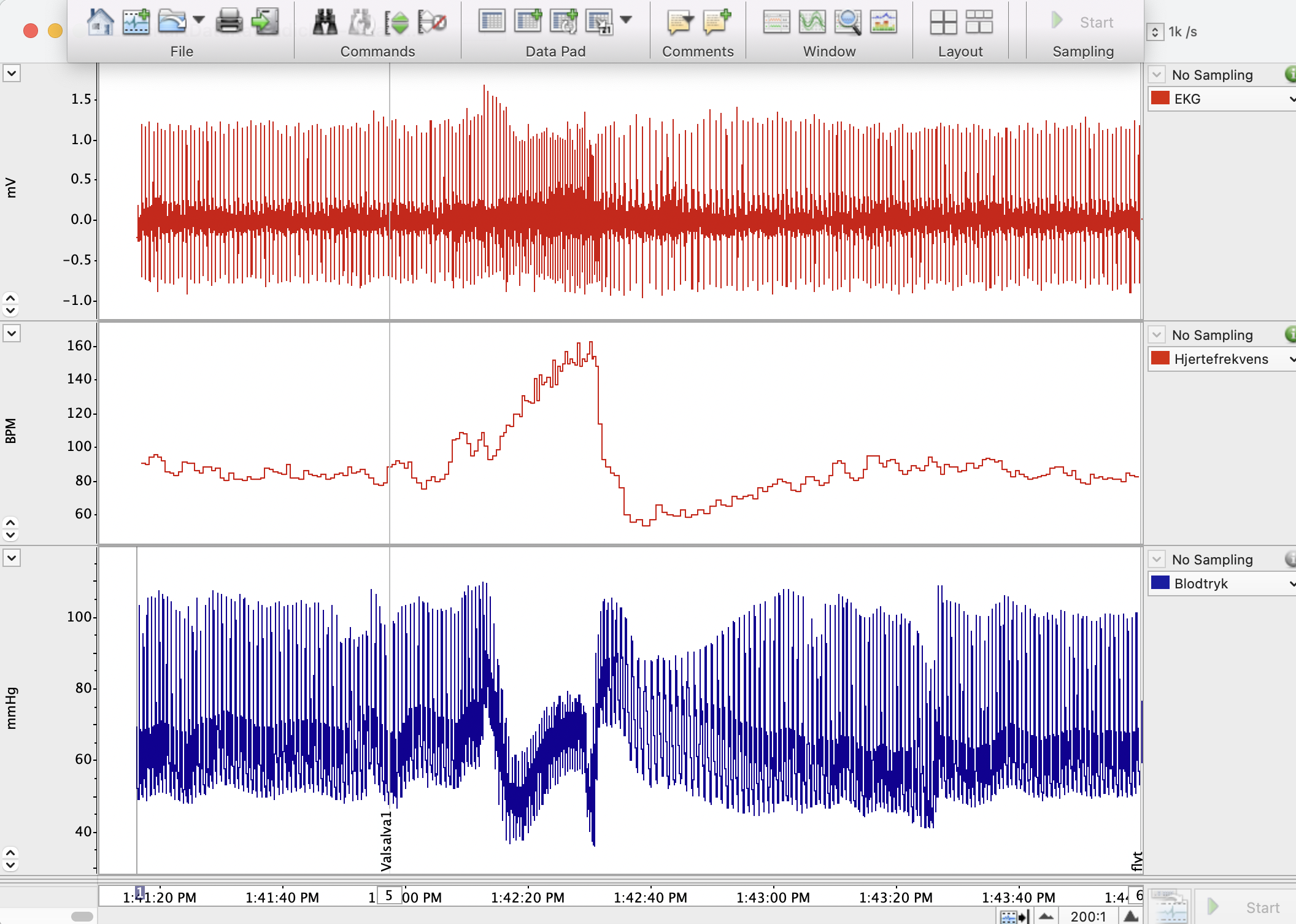Open the Zoom View magnifier icon
The width and height of the screenshot is (1296, 924).
[x=847, y=22]
